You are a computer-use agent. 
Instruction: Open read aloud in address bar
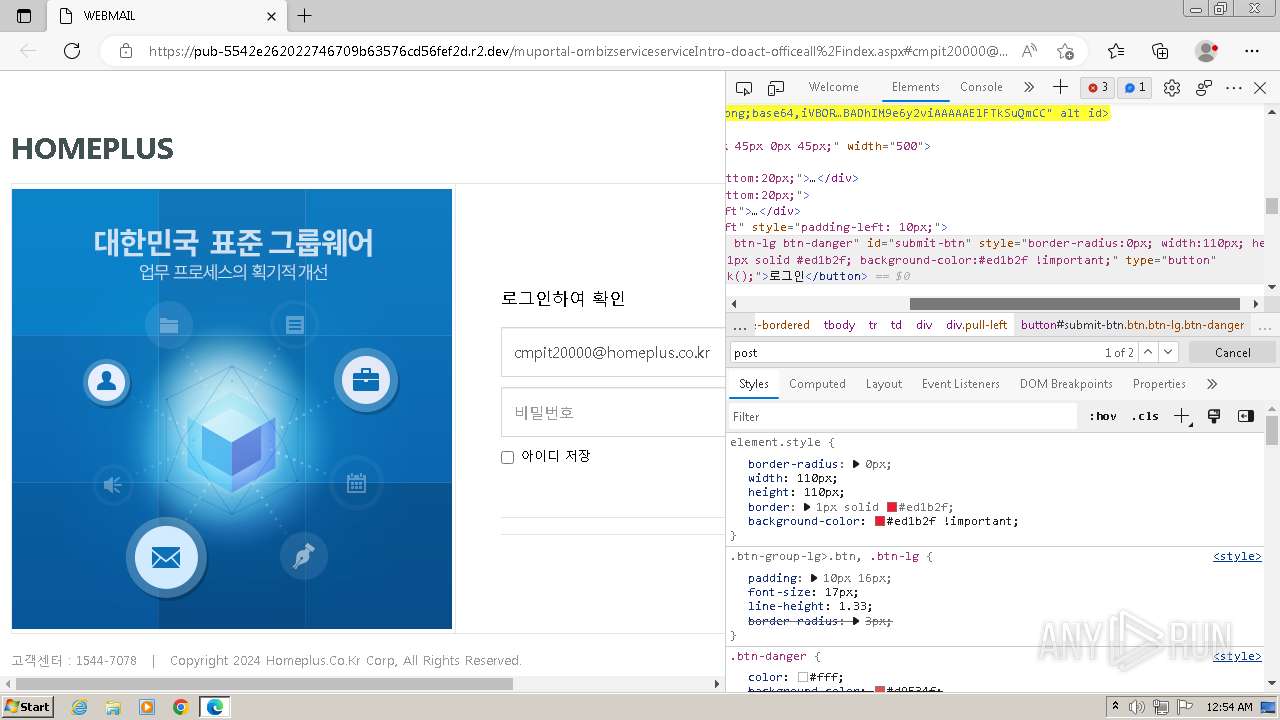[x=1029, y=51]
